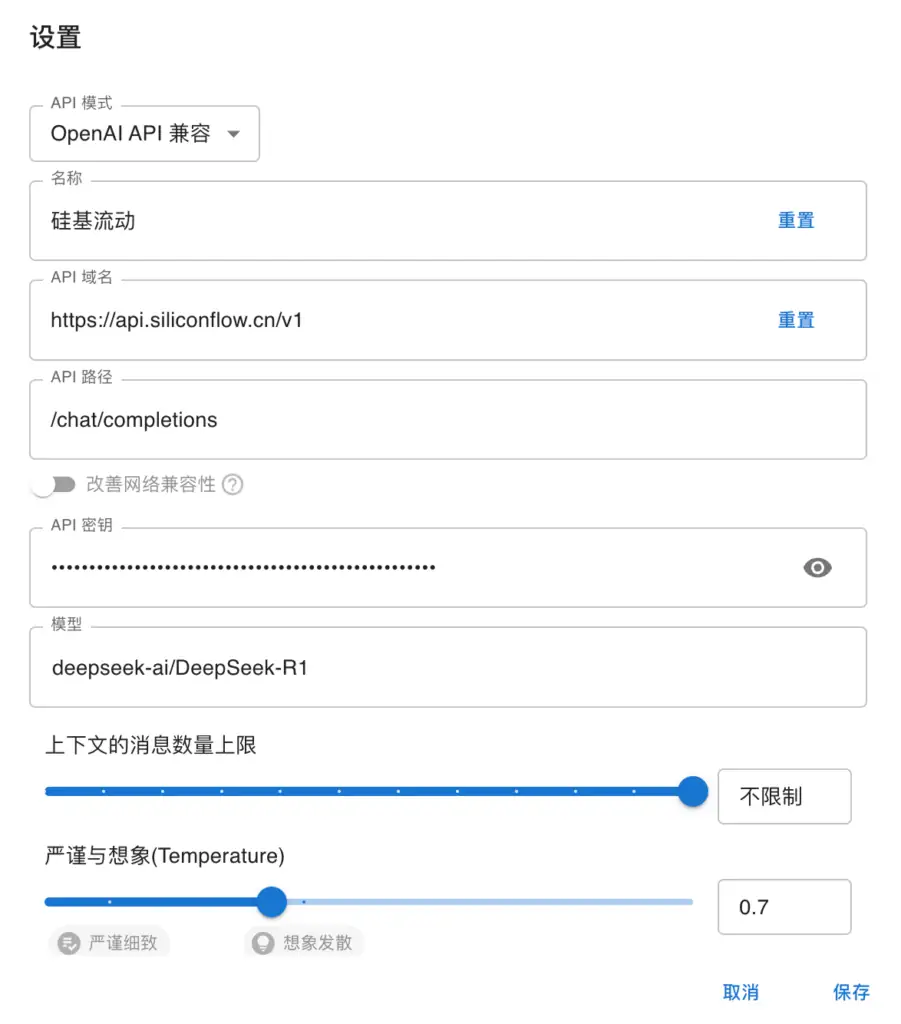This screenshot has width=901, height=1024.
Task: Edit the Temperature value showing 0.7
Action: pyautogui.click(x=784, y=906)
